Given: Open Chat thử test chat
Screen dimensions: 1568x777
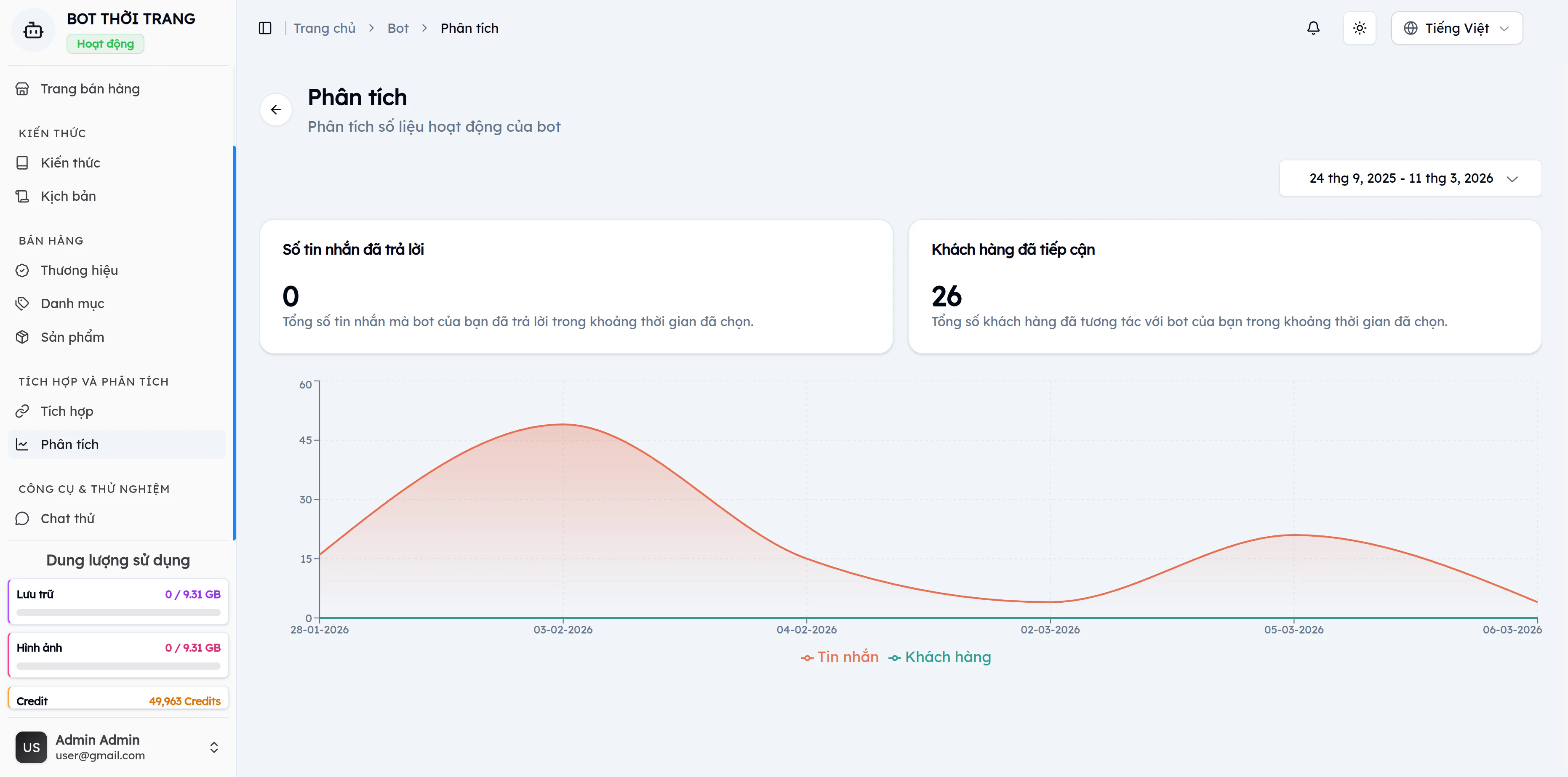Looking at the screenshot, I should [67, 519].
